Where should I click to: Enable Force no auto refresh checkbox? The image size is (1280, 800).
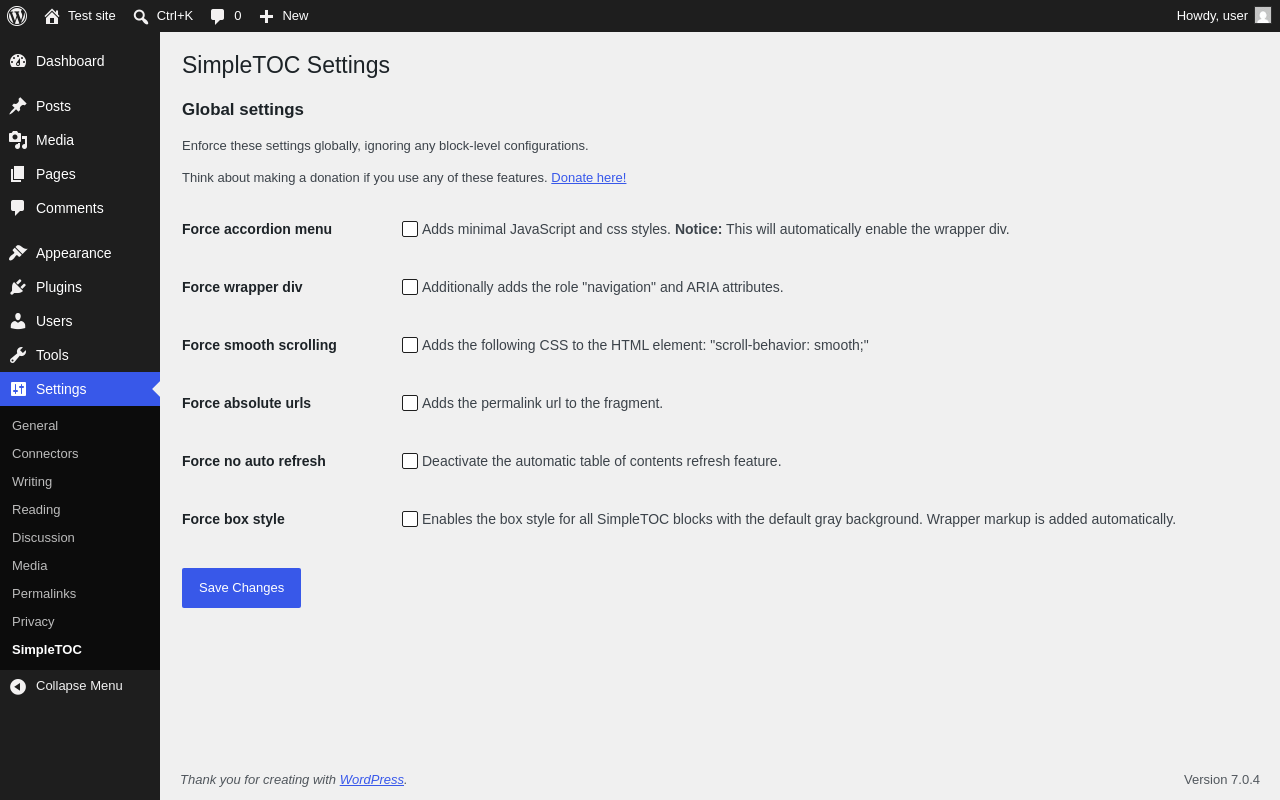410,461
